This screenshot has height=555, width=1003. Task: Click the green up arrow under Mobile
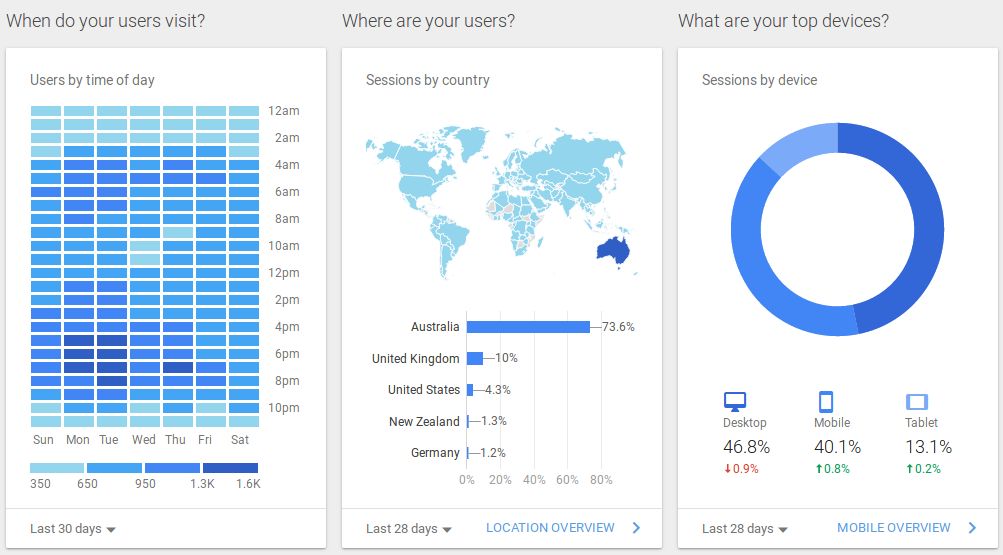click(818, 469)
